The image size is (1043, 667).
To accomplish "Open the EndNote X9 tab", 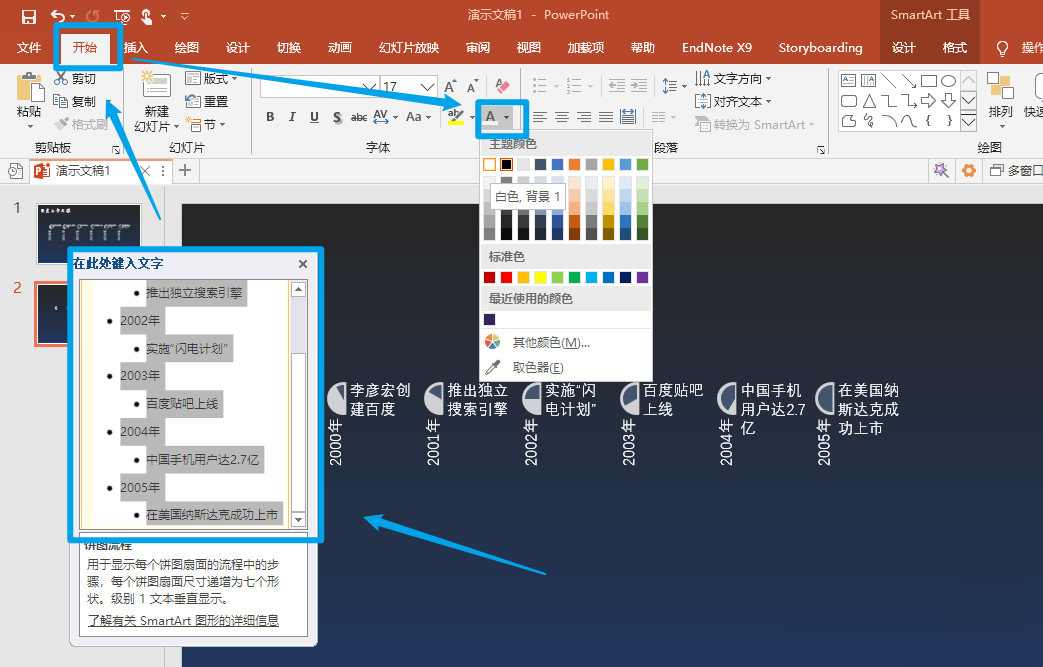I will pyautogui.click(x=716, y=48).
